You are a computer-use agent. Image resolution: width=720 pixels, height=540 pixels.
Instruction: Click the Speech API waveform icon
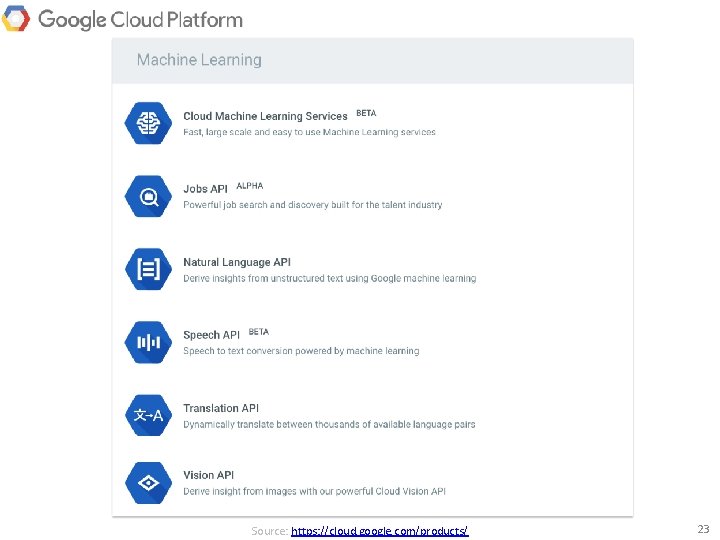[148, 342]
